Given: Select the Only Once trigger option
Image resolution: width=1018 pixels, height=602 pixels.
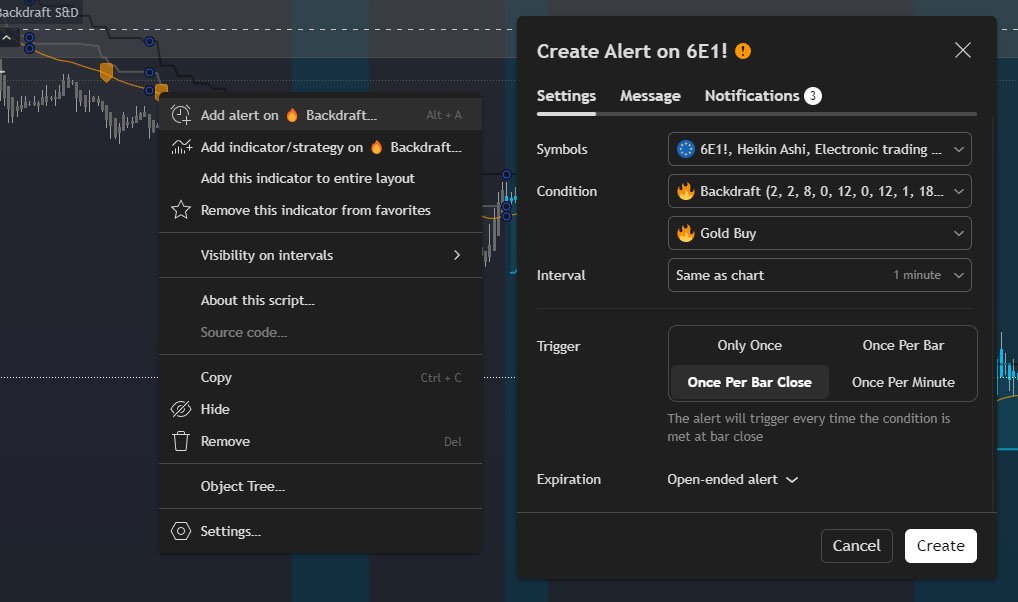Looking at the screenshot, I should click(749, 345).
